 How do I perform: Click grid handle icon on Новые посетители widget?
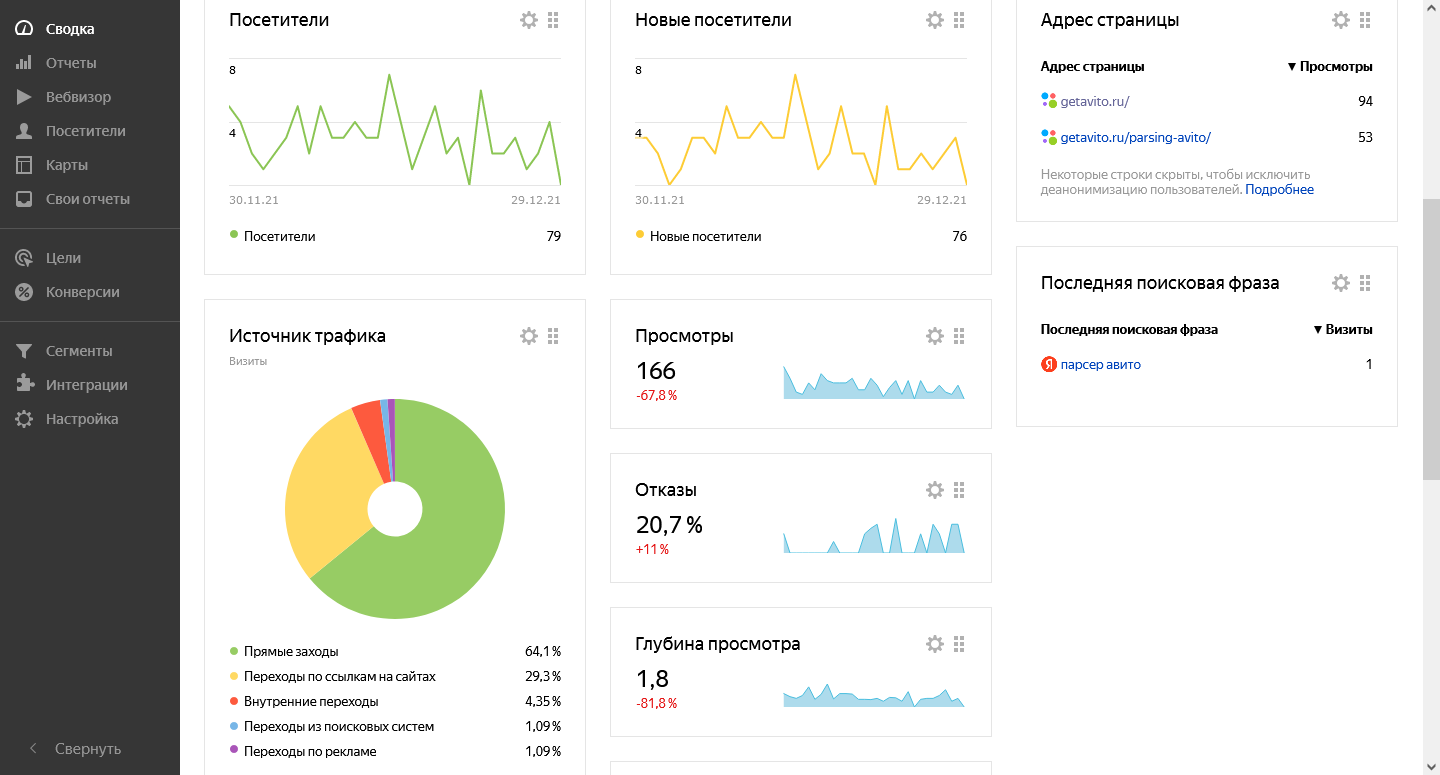pyautogui.click(x=959, y=20)
